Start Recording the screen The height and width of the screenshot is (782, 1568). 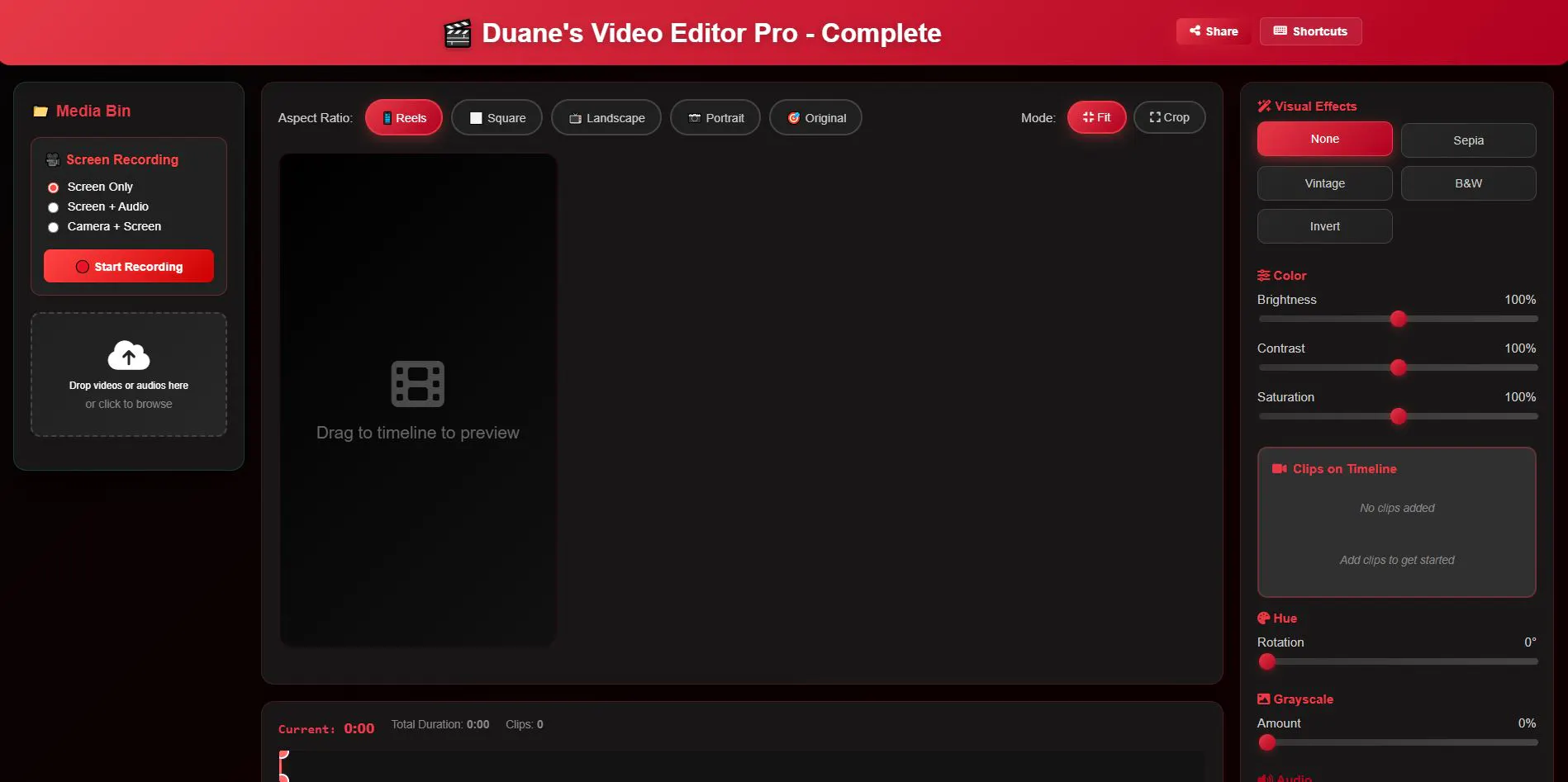click(129, 267)
